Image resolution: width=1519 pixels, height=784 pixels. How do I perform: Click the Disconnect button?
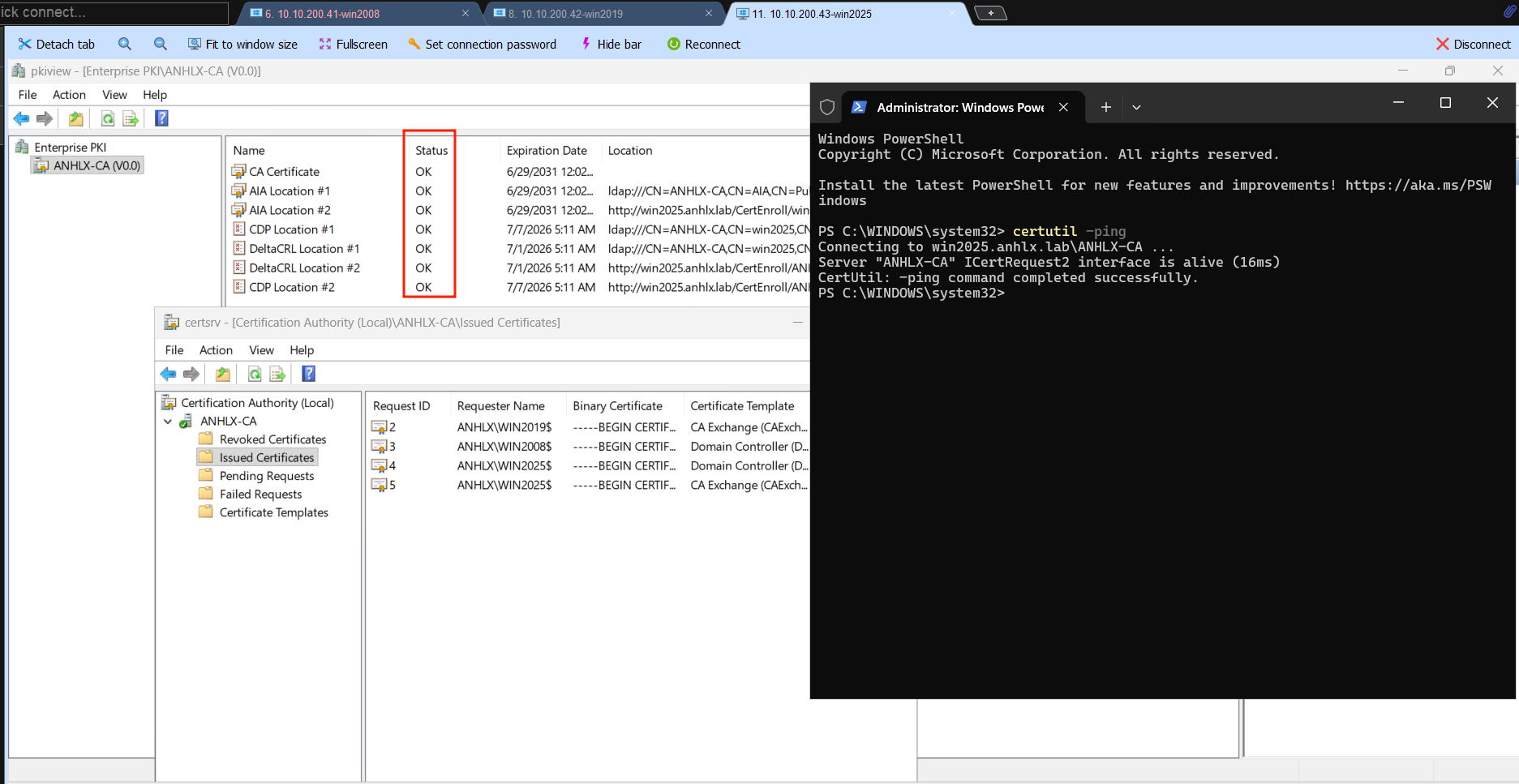1474,44
